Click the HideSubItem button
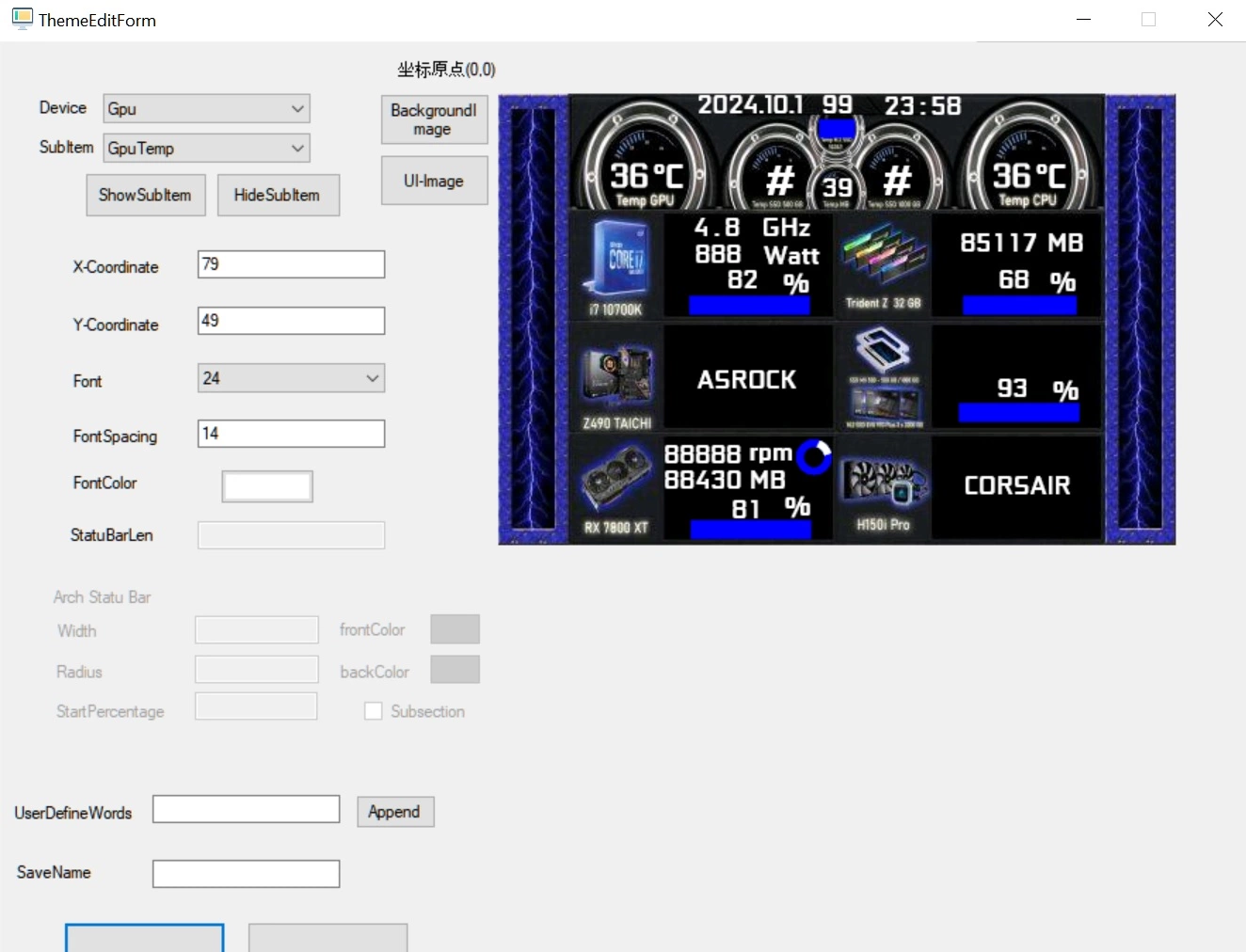This screenshot has width=1246, height=952. point(278,195)
